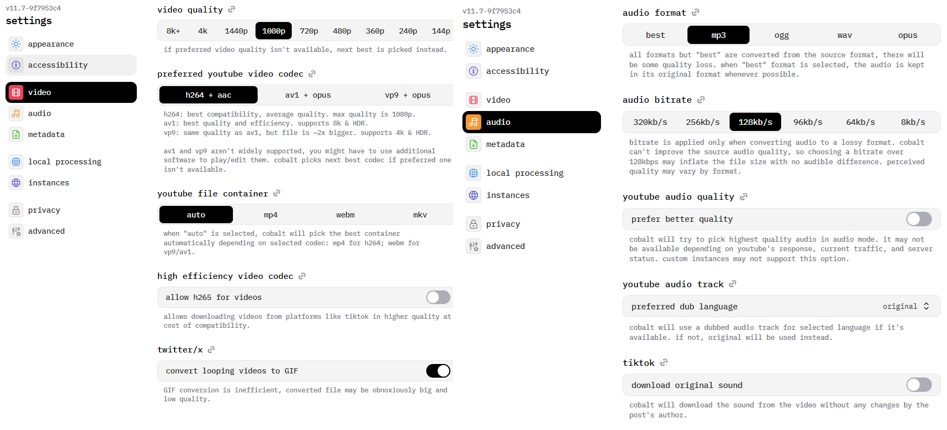947x430 pixels.
Task: Click instances globe icon in right panel
Action: coord(474,195)
